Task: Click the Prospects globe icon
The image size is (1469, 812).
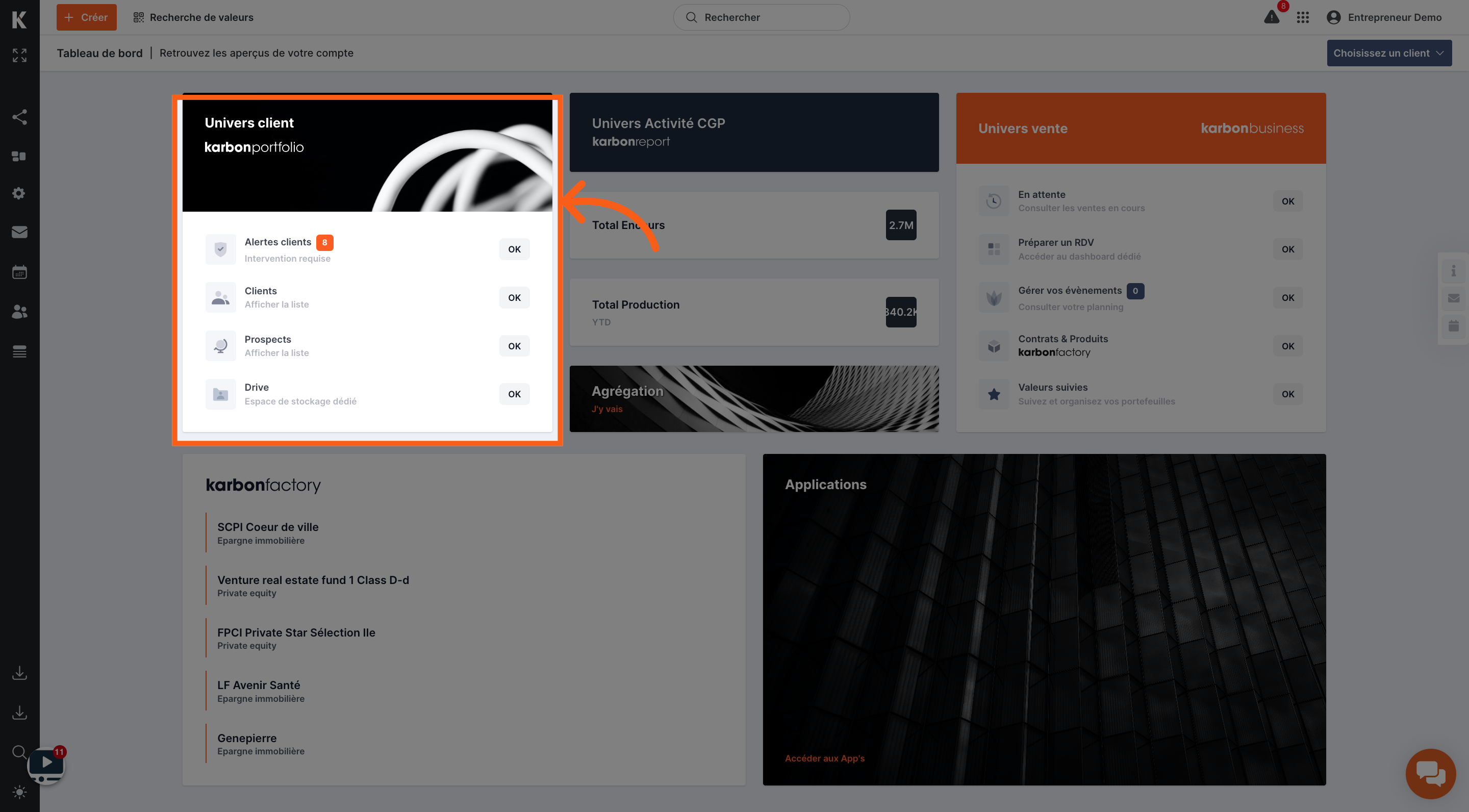Action: [x=220, y=346]
